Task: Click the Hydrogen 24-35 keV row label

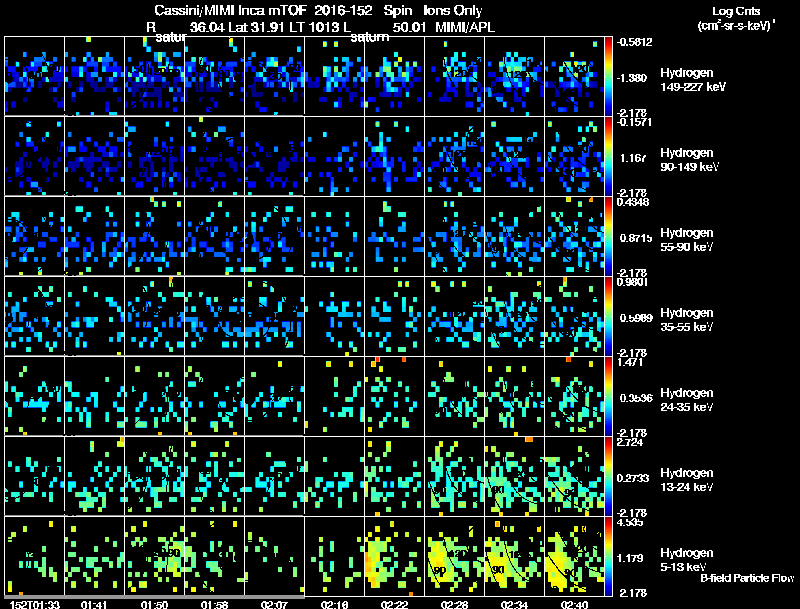Action: [x=686, y=400]
